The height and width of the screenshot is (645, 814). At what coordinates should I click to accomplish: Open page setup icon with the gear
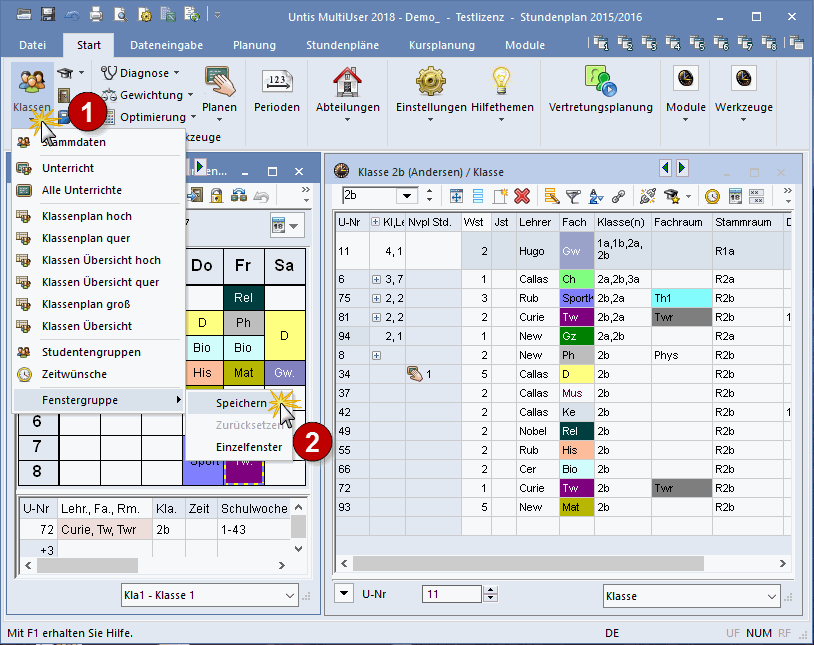[144, 15]
